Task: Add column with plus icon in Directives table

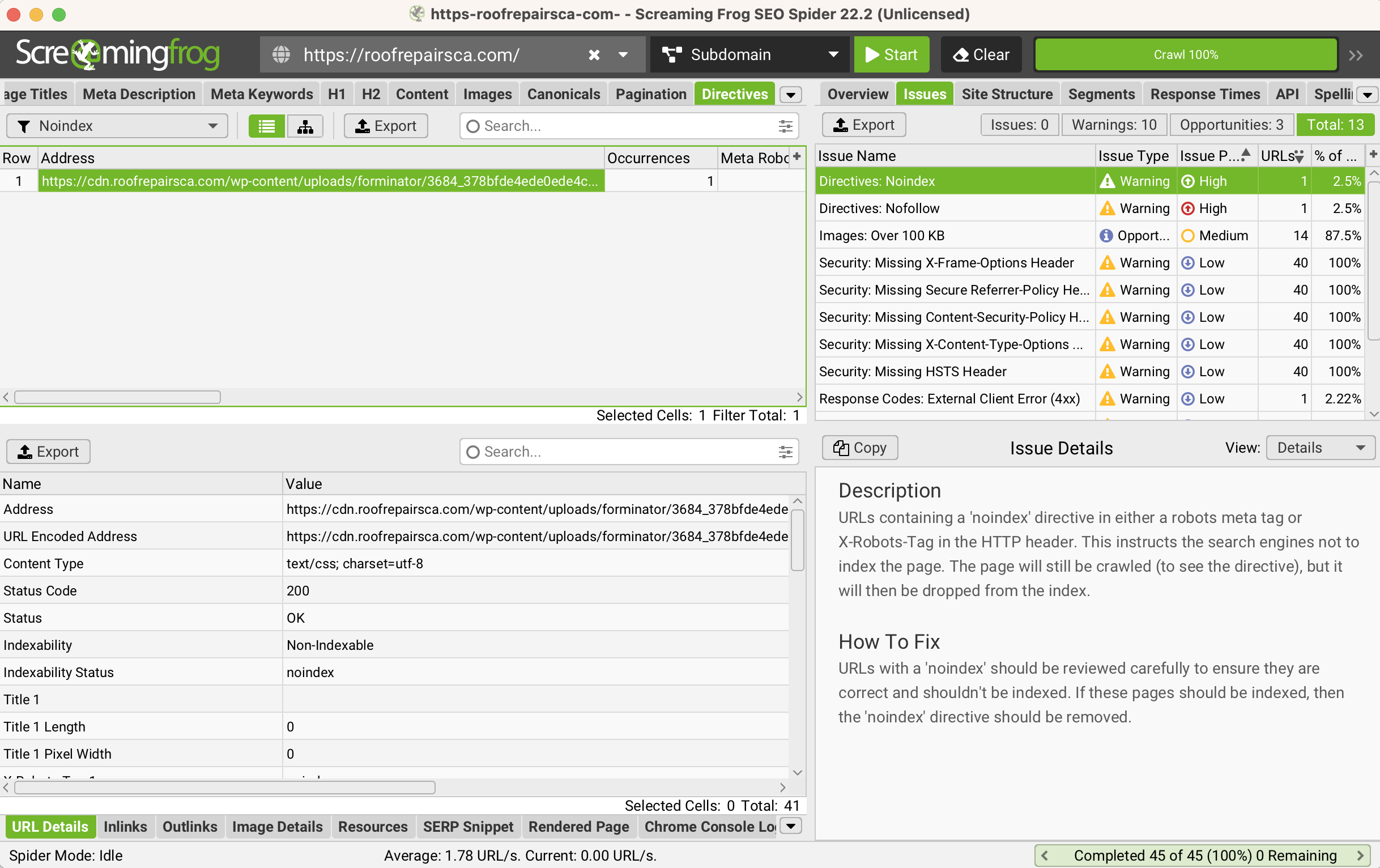Action: click(797, 156)
